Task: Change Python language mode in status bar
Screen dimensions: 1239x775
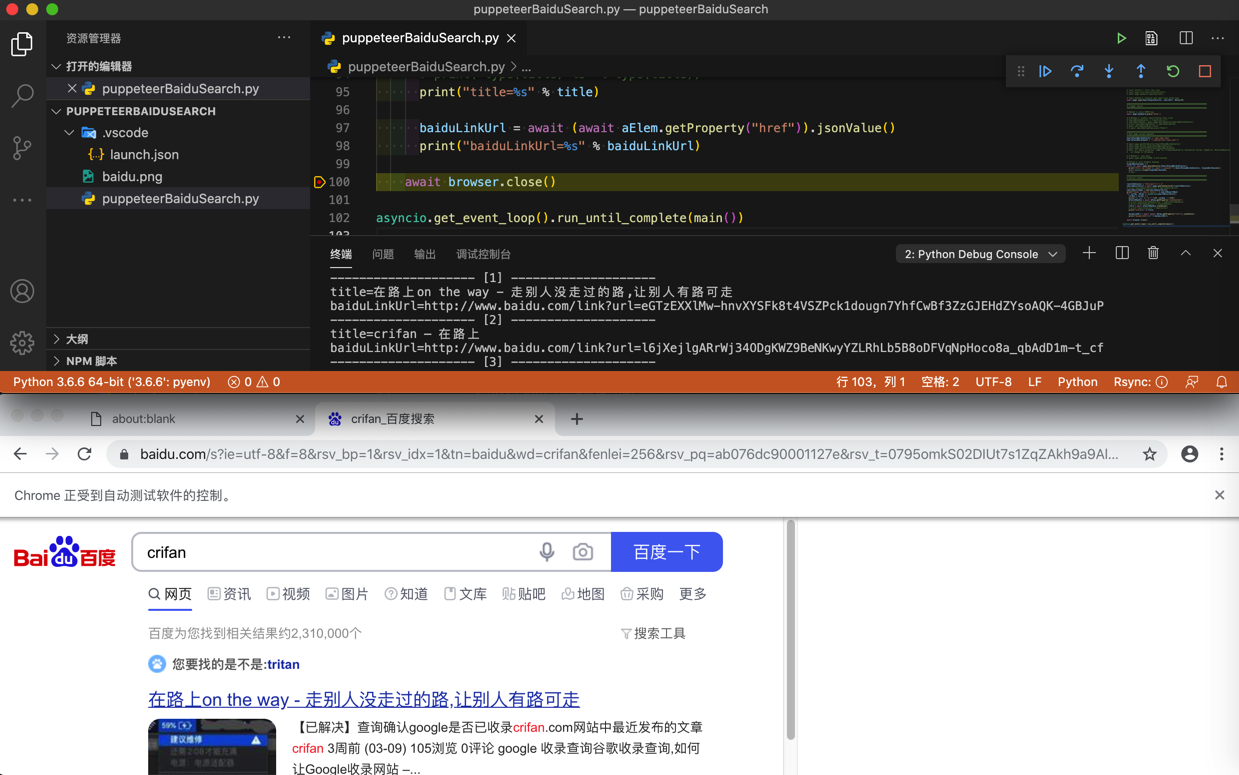Action: [1077, 382]
